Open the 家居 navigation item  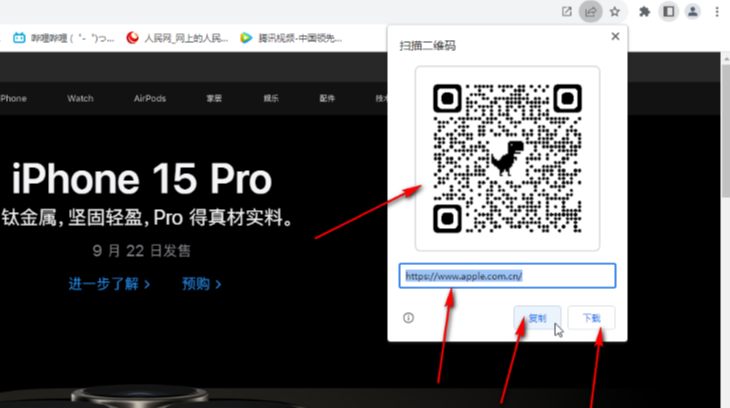214,98
